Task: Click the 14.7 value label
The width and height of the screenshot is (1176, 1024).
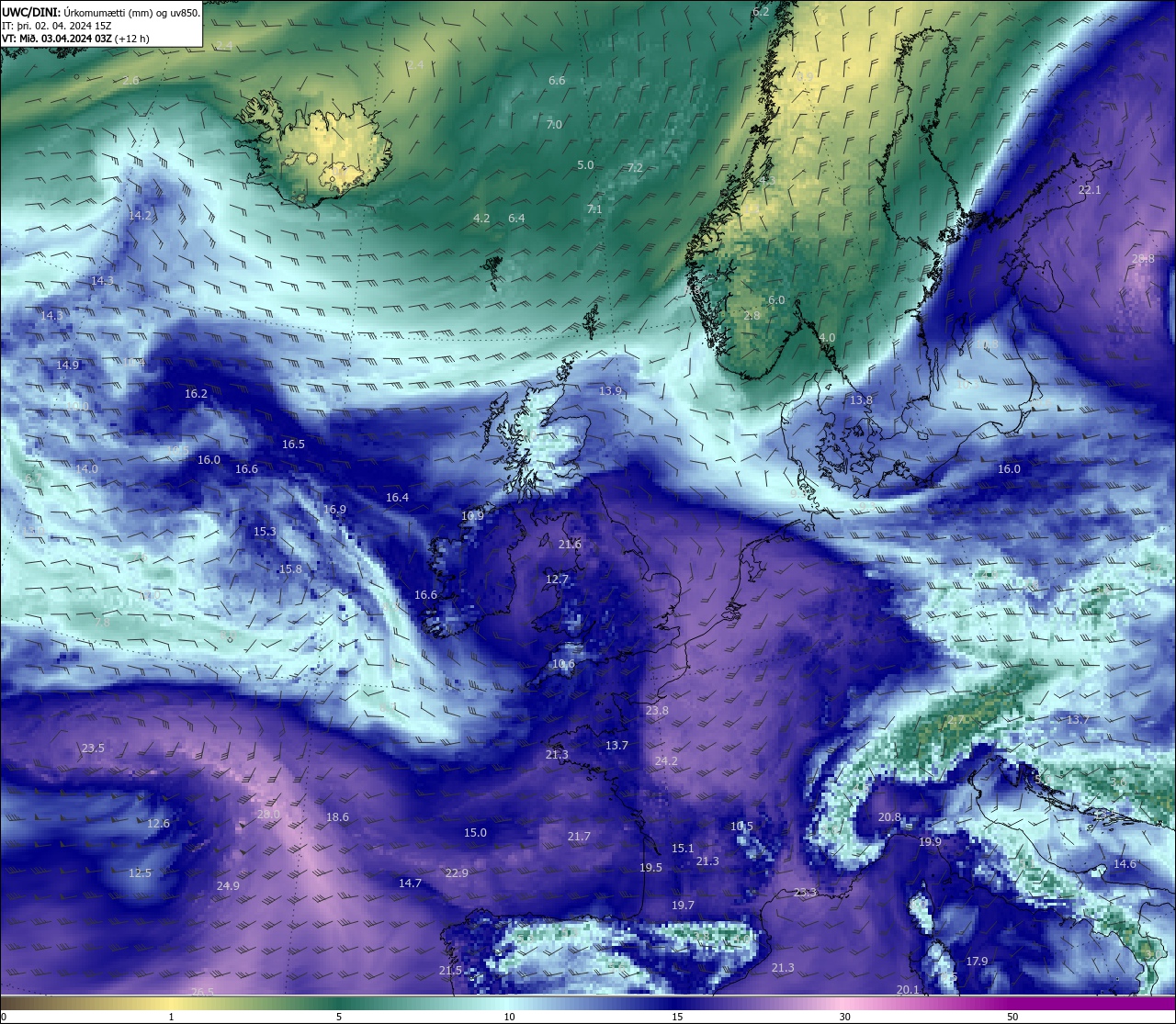Action: coord(410,883)
